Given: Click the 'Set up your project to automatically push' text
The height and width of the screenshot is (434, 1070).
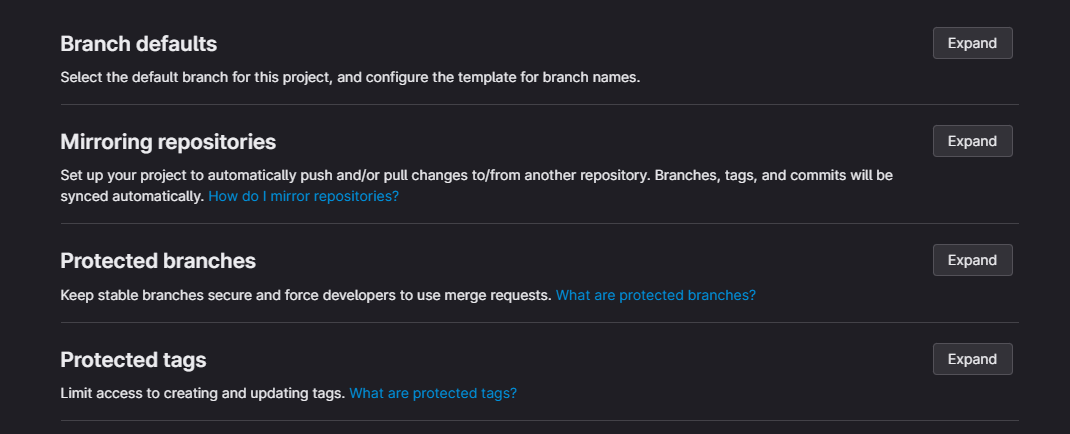Looking at the screenshot, I should click(x=476, y=175).
